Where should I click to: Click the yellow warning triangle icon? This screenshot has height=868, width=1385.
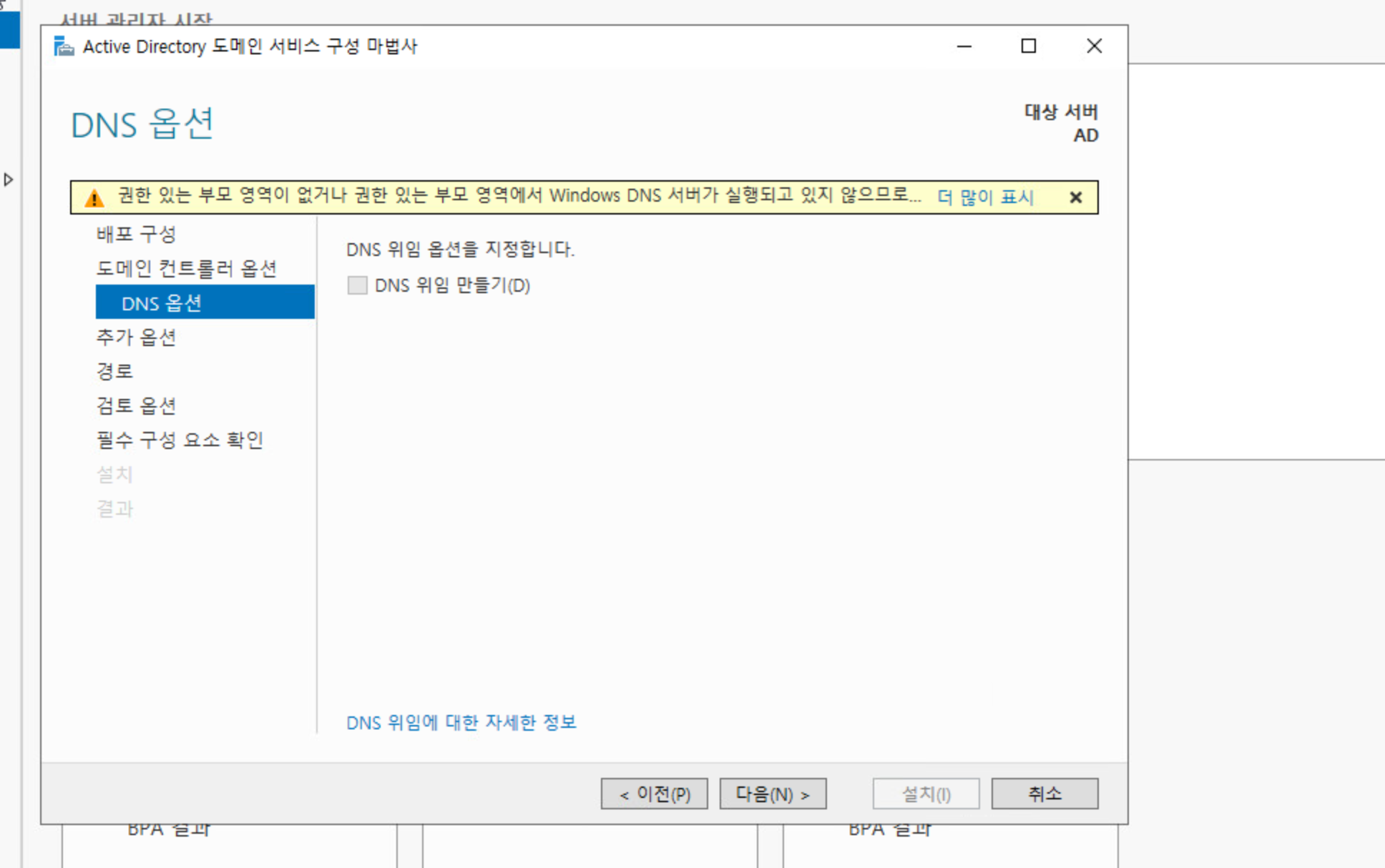click(94, 198)
